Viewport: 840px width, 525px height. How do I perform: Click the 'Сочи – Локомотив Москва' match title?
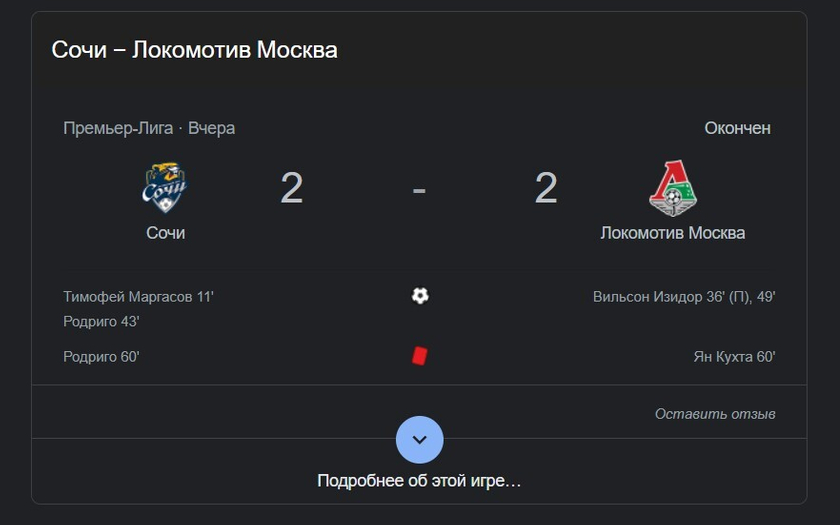click(x=194, y=50)
